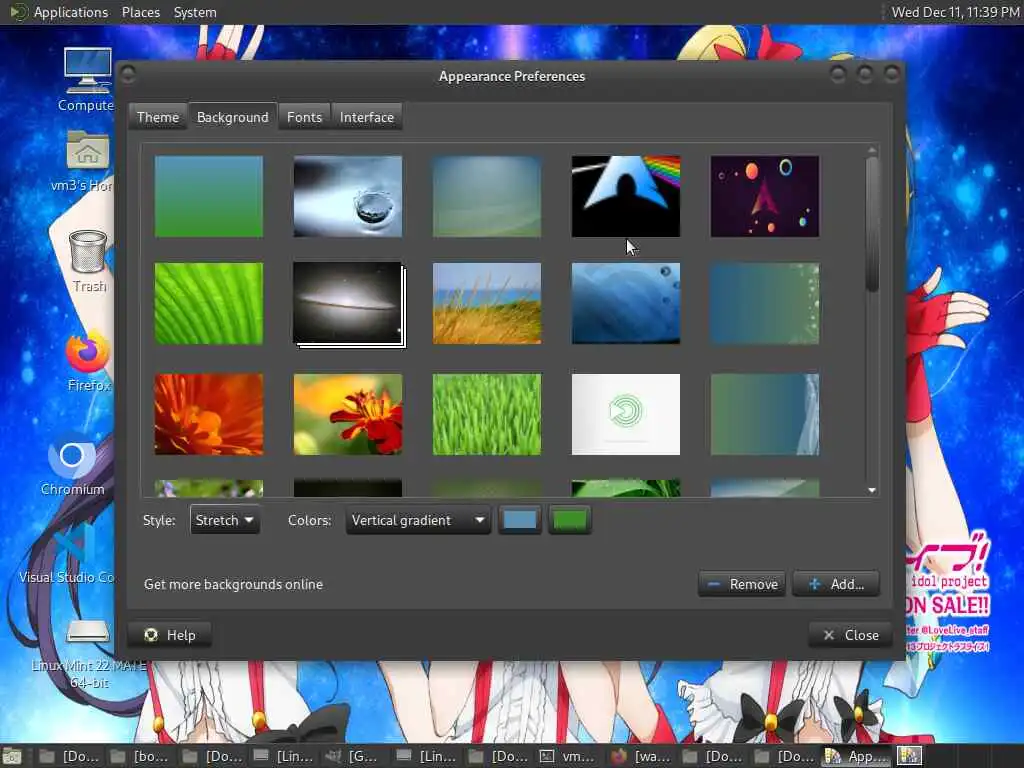Click the clock showing Wed Dec 11

point(955,12)
